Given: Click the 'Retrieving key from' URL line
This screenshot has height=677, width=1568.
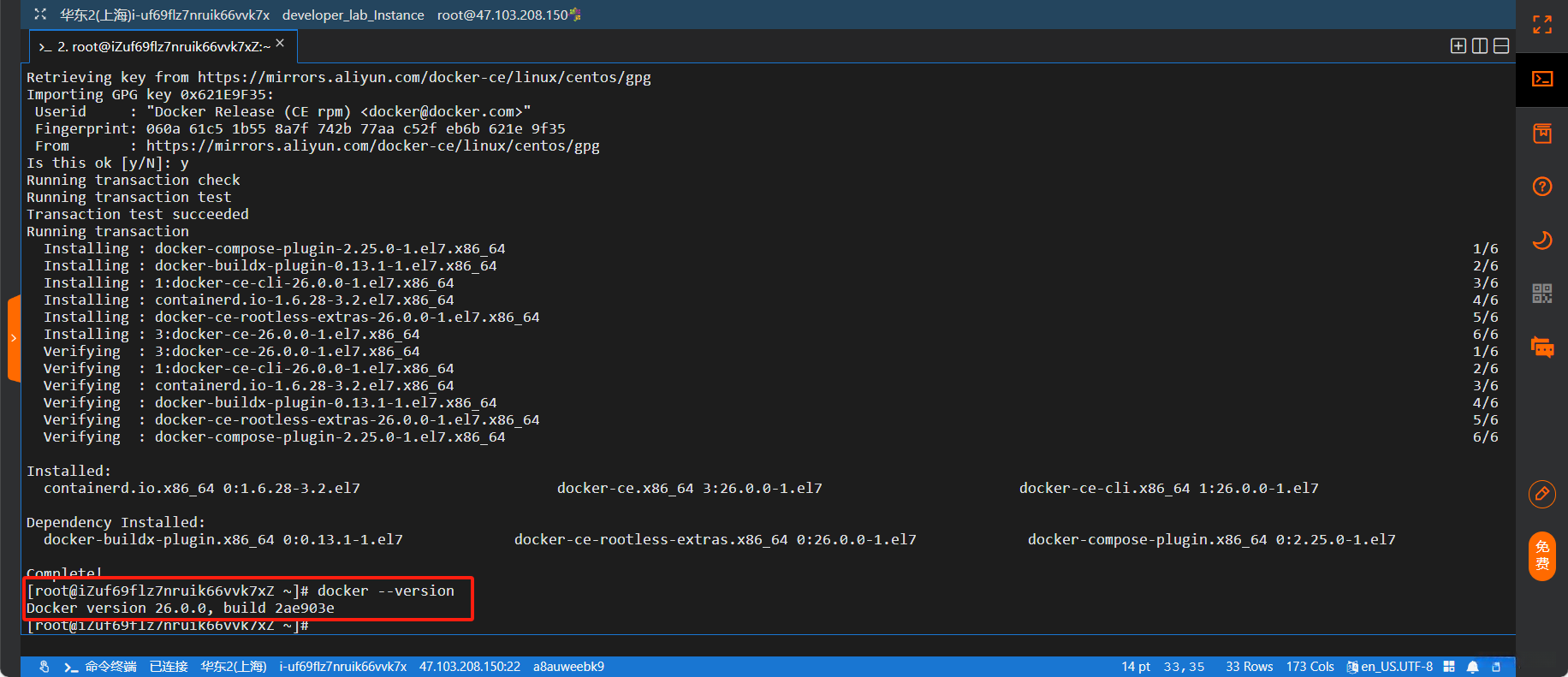Looking at the screenshot, I should click(x=339, y=77).
